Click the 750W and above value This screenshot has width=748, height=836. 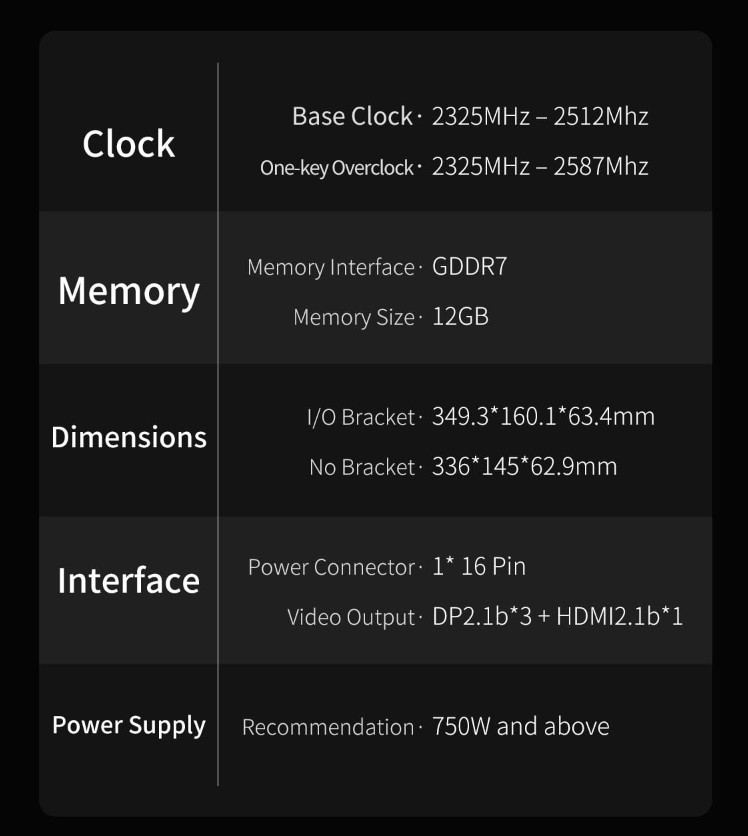521,726
